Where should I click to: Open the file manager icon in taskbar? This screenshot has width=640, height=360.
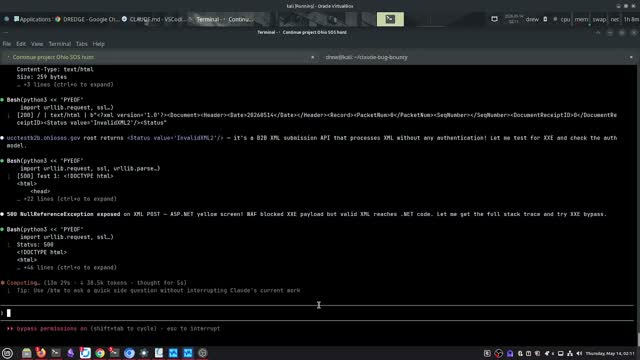[x=27, y=353]
